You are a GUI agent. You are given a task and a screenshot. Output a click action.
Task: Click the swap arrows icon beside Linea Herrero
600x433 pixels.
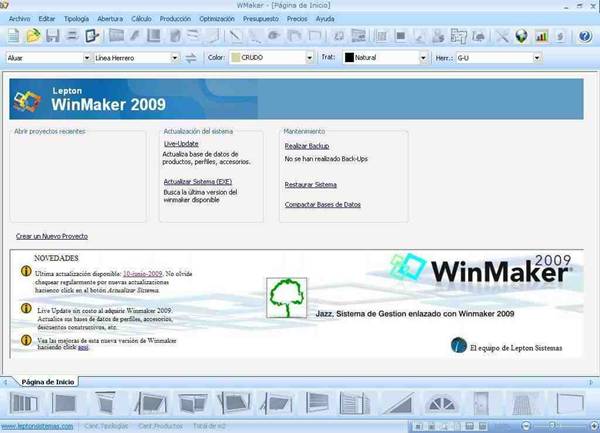[191, 58]
